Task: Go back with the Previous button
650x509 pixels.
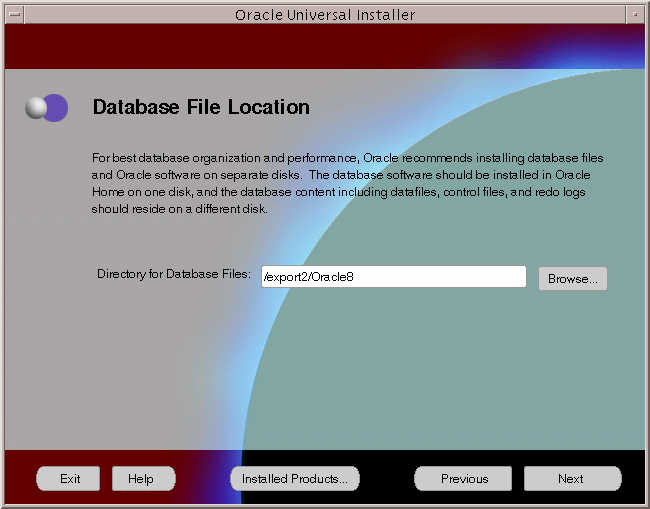Action: tap(463, 479)
